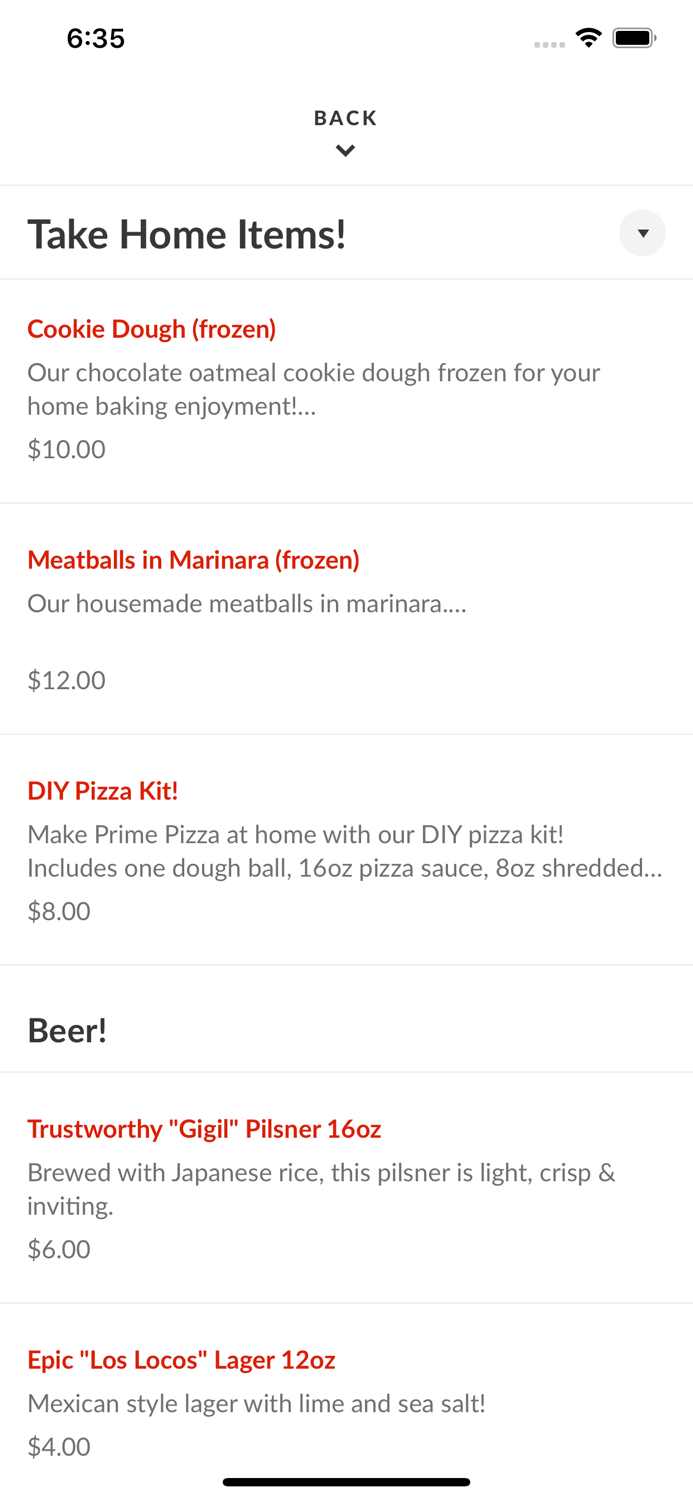Image resolution: width=693 pixels, height=1500 pixels.
Task: Select the 6:35 clock display
Action: pyautogui.click(x=95, y=38)
